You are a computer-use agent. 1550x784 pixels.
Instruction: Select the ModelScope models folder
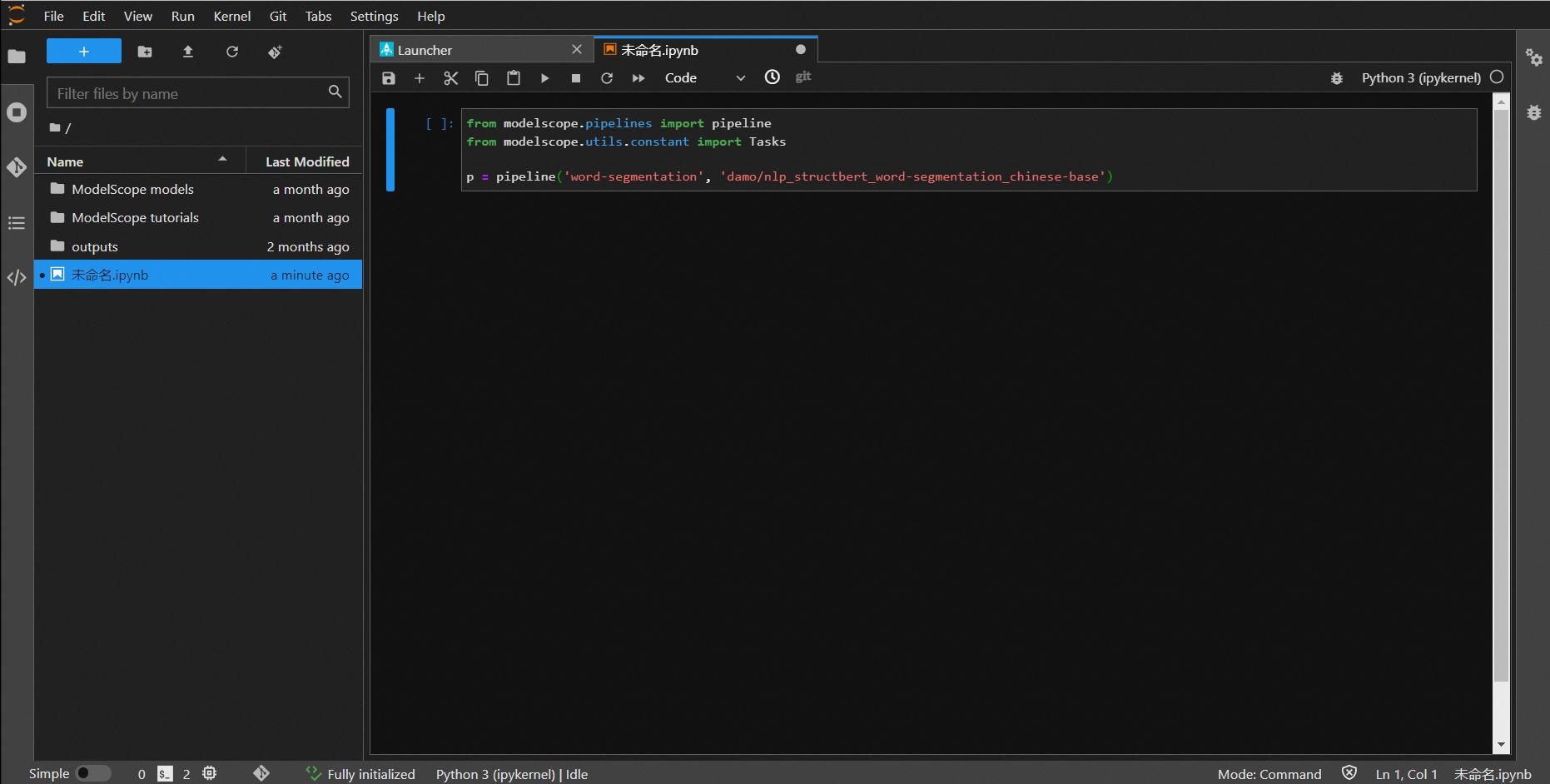pos(198,189)
